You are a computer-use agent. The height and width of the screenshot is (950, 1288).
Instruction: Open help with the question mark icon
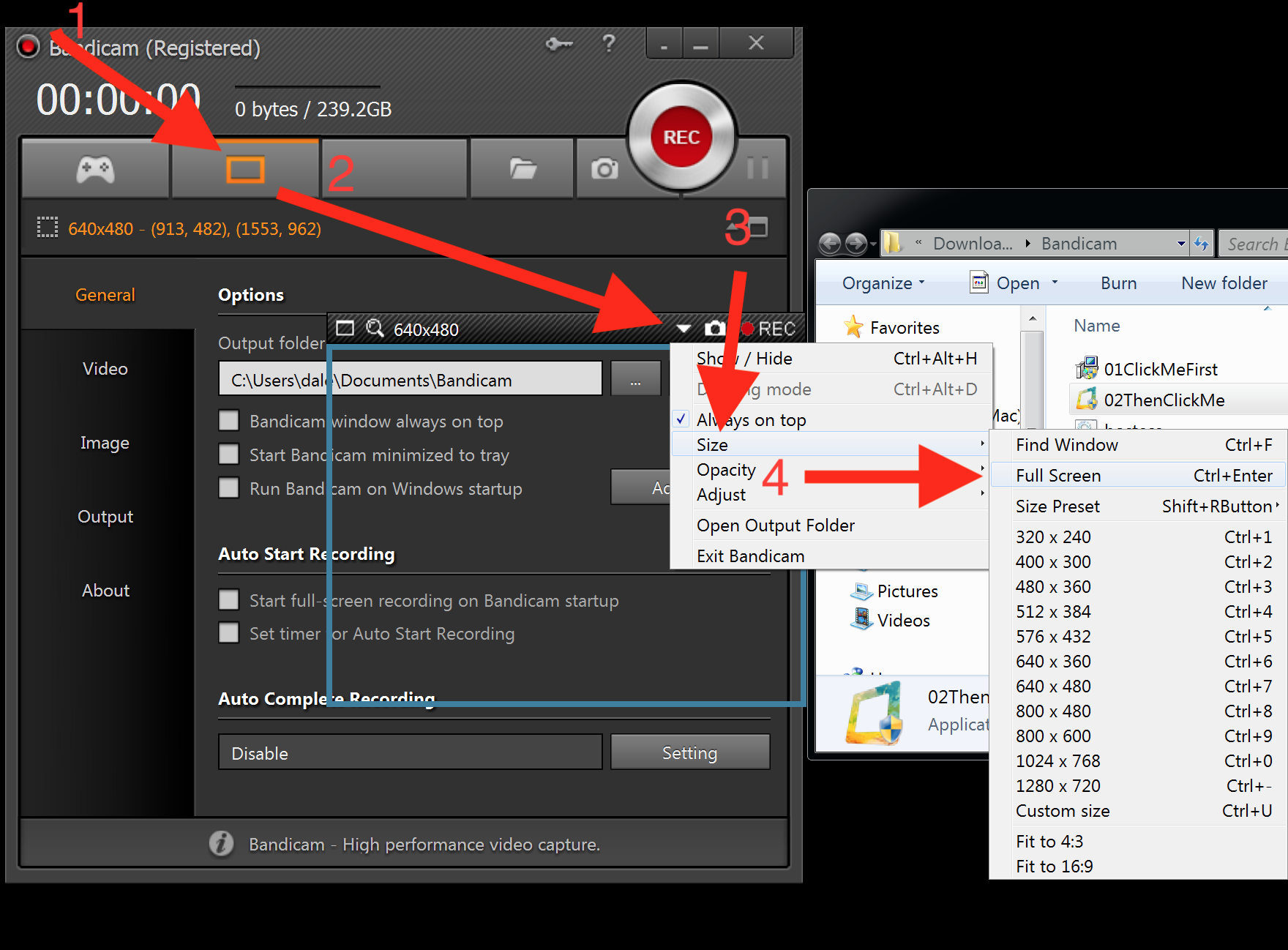point(608,43)
